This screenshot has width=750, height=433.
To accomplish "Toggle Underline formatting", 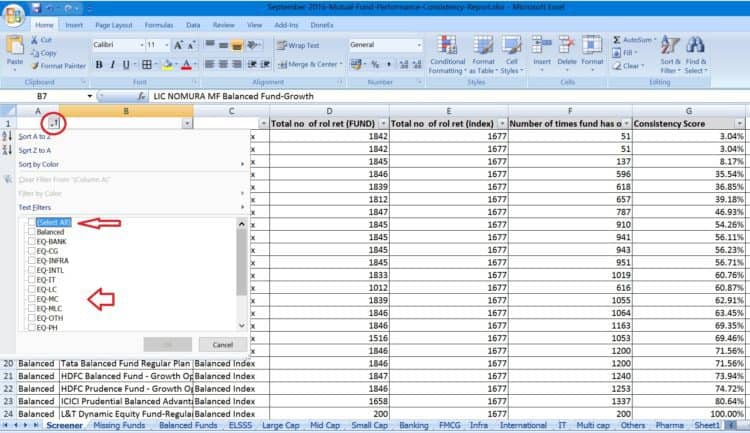I will (126, 64).
